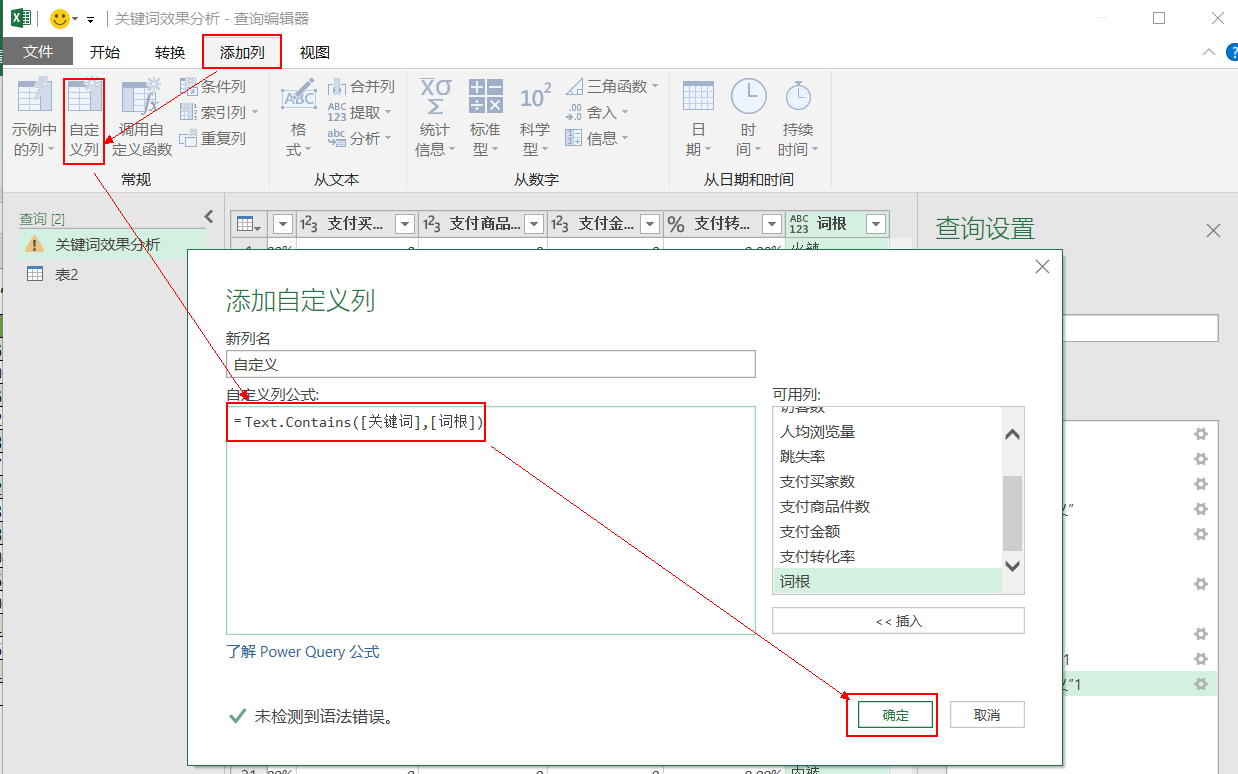The image size is (1238, 774).
Task: Switch to the 视图 tab
Action: click(315, 52)
